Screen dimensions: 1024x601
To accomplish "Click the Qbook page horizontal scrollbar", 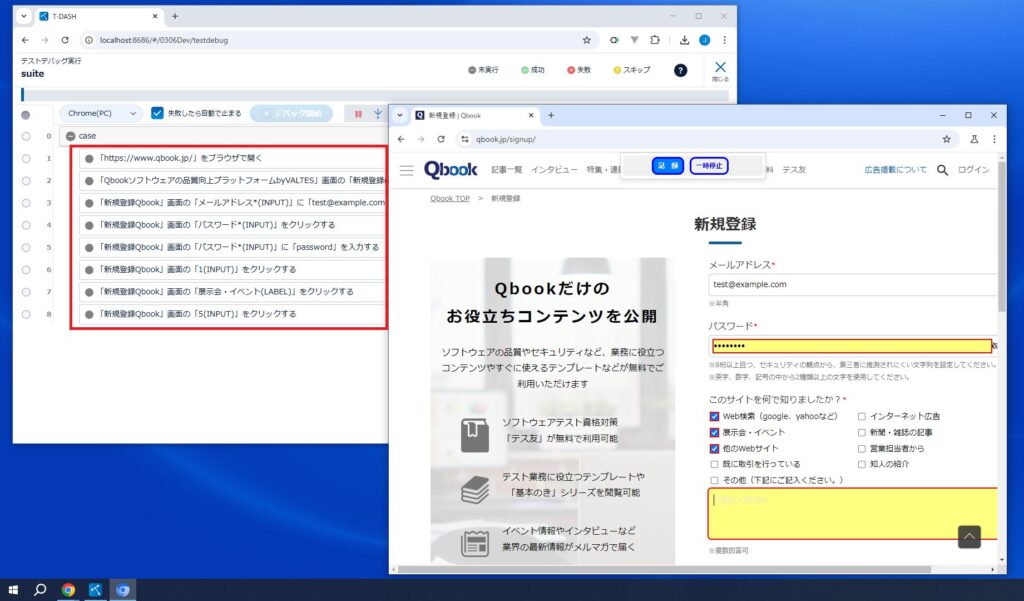I will pos(665,570).
